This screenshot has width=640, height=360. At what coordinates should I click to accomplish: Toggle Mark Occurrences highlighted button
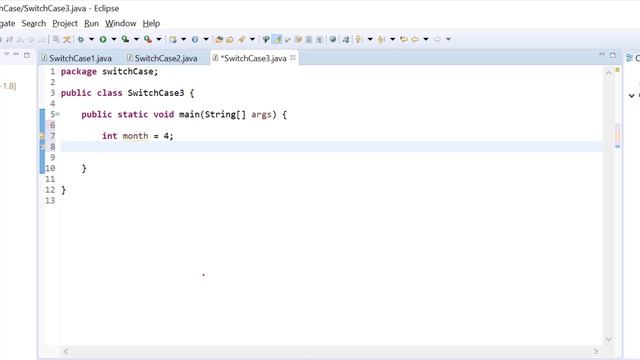pyautogui.click(x=277, y=39)
